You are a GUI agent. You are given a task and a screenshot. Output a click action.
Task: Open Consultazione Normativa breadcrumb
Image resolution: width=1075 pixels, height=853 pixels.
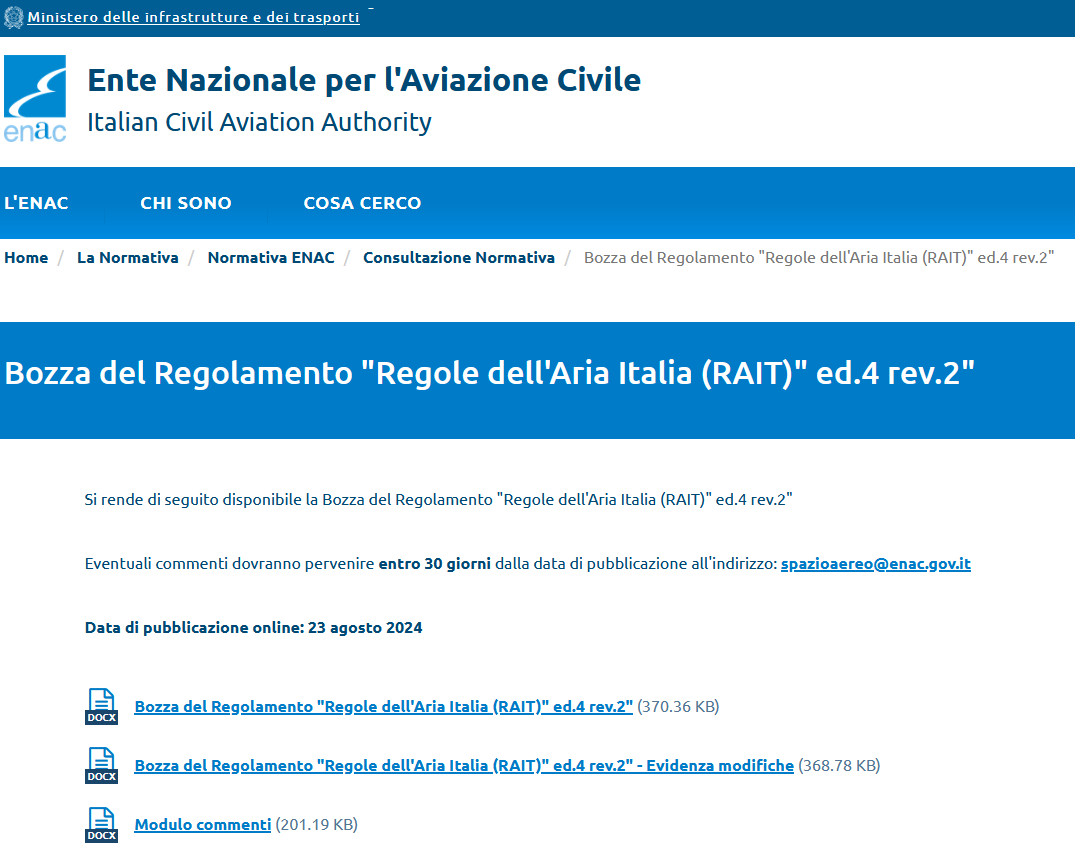[459, 258]
